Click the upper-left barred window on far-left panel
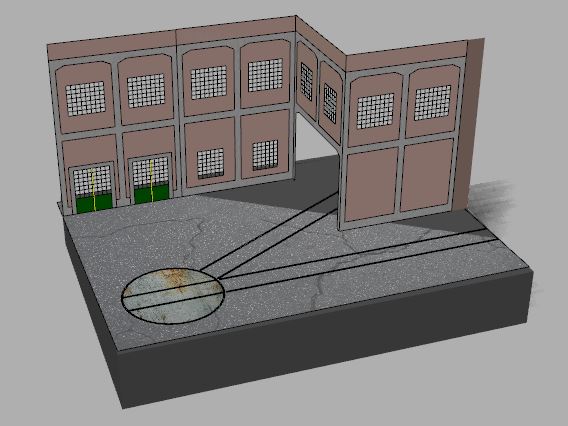Image resolution: width=568 pixels, height=426 pixels. 86,99
